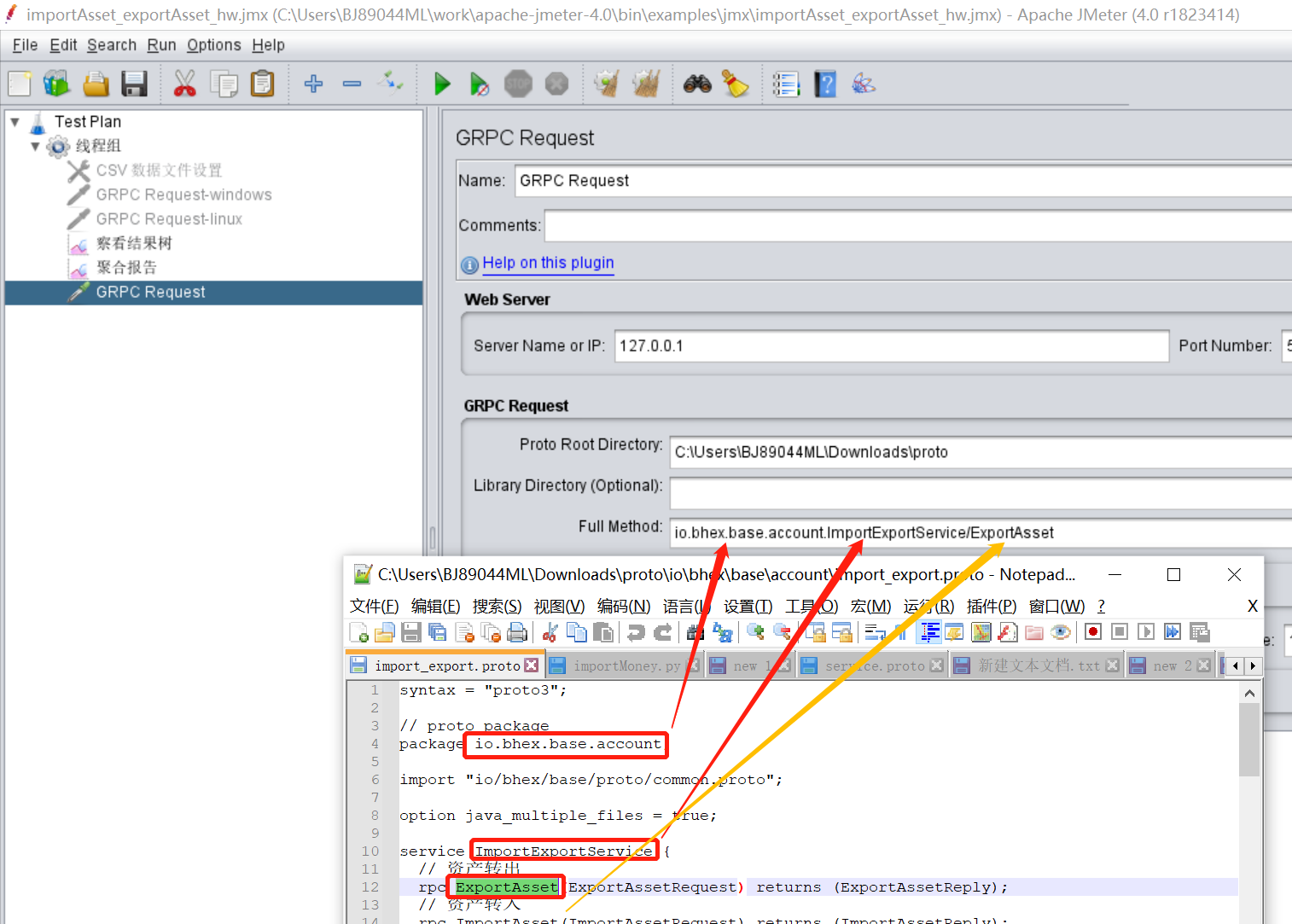1292x924 pixels.
Task: Select GRPC Request-windows tree item
Action: coord(183,195)
